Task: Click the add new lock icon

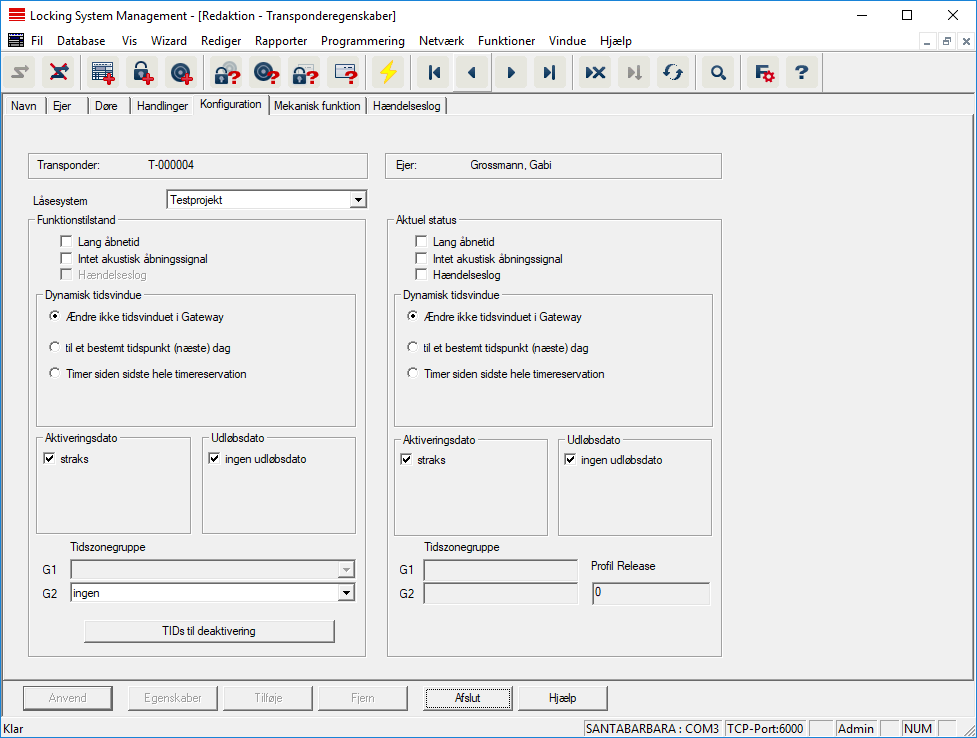Action: pyautogui.click(x=144, y=73)
